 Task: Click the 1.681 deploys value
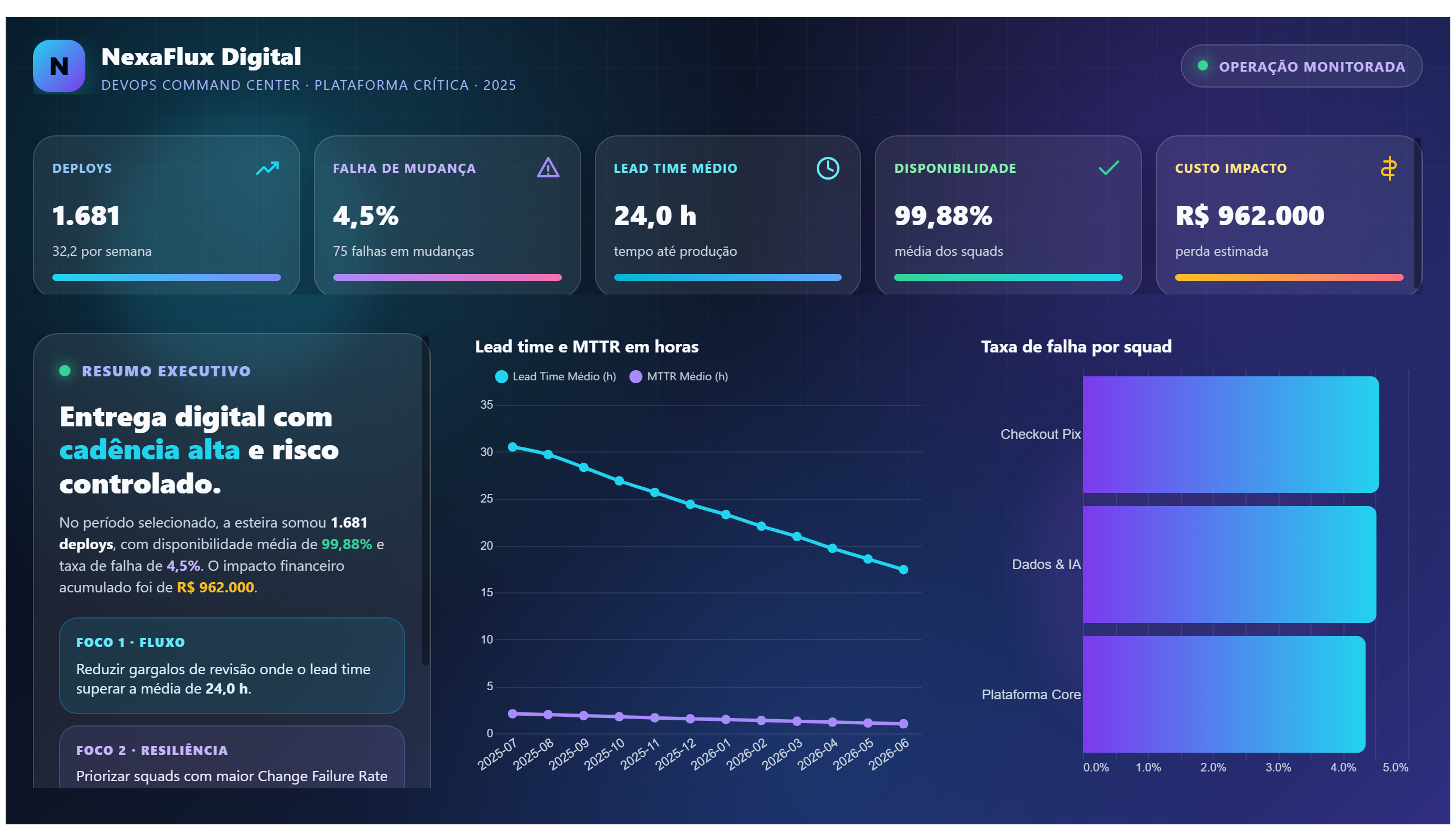[x=86, y=215]
